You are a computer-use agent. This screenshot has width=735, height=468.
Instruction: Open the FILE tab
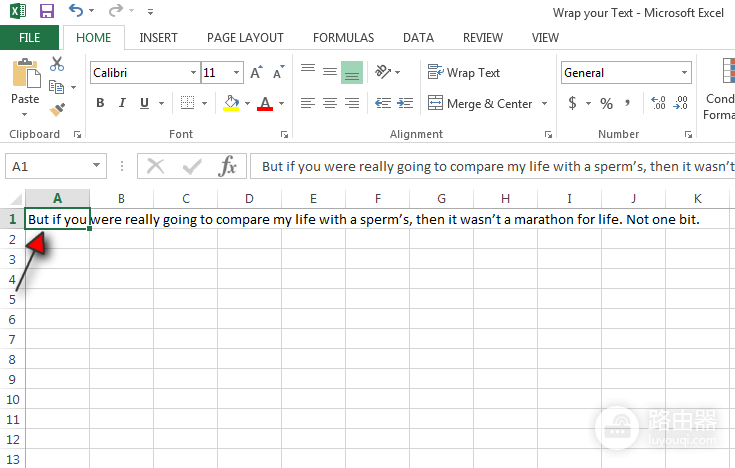tap(30, 38)
